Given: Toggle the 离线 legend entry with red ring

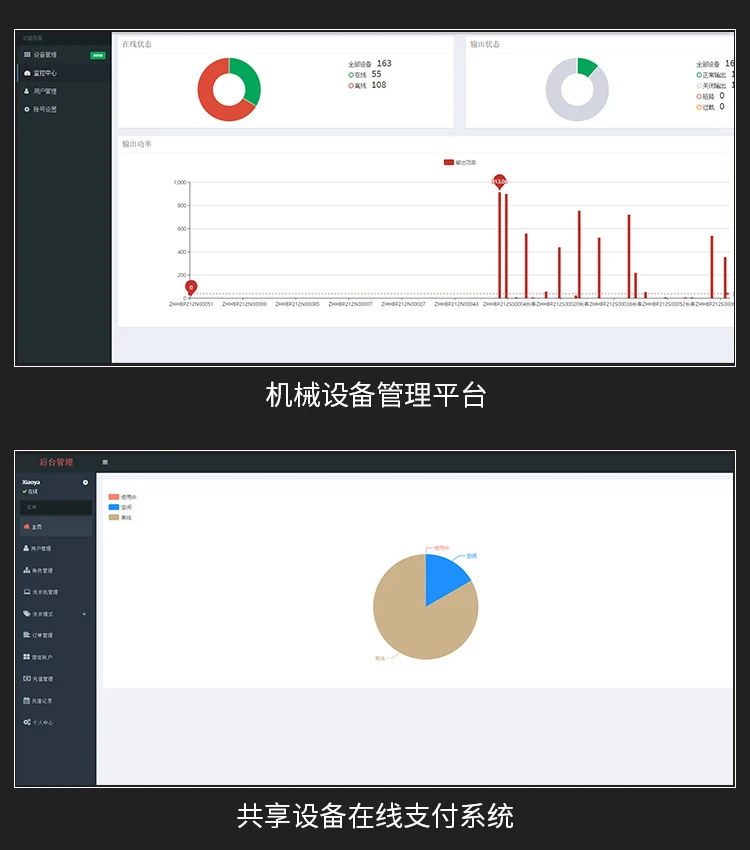Looking at the screenshot, I should pyautogui.click(x=357, y=86).
